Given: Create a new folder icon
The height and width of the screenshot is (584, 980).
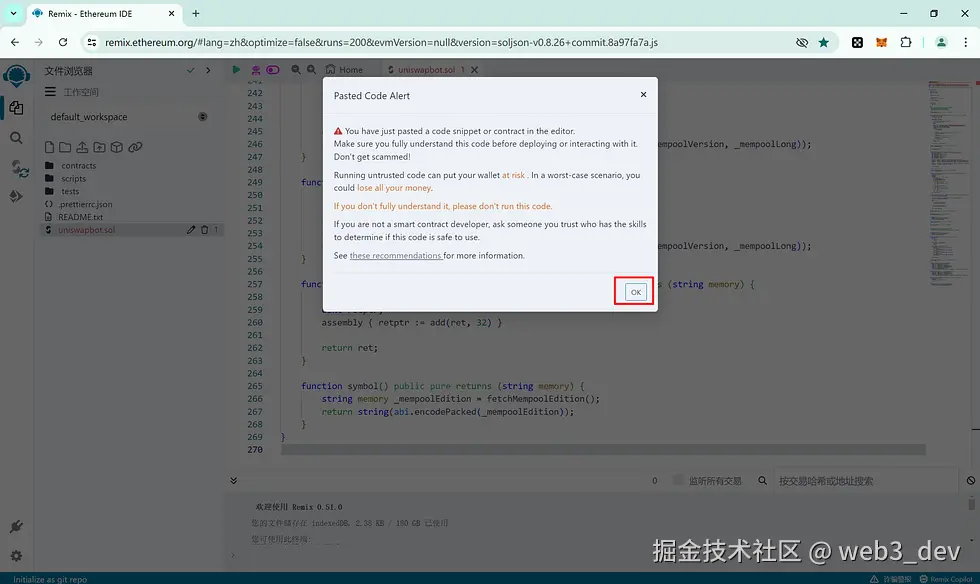Looking at the screenshot, I should tap(65, 147).
